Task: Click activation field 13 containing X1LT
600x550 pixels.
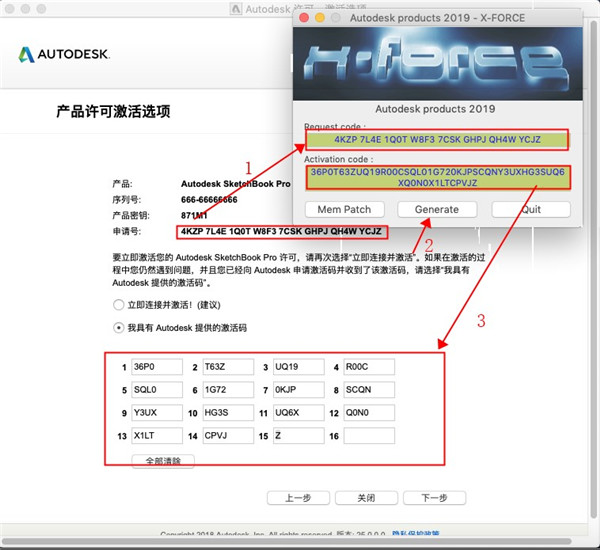Action: click(157, 436)
